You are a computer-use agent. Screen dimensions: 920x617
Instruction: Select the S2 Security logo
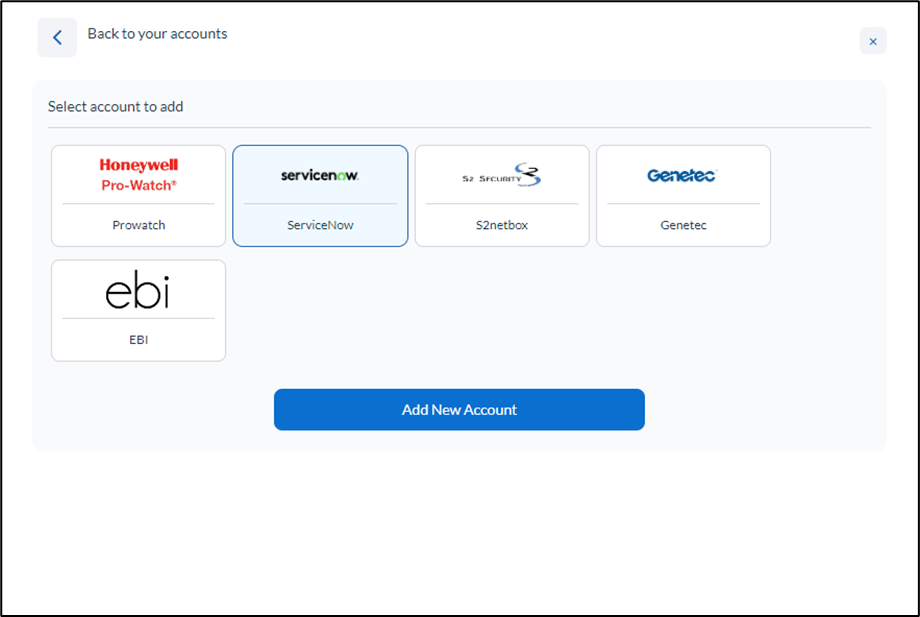tap(502, 175)
